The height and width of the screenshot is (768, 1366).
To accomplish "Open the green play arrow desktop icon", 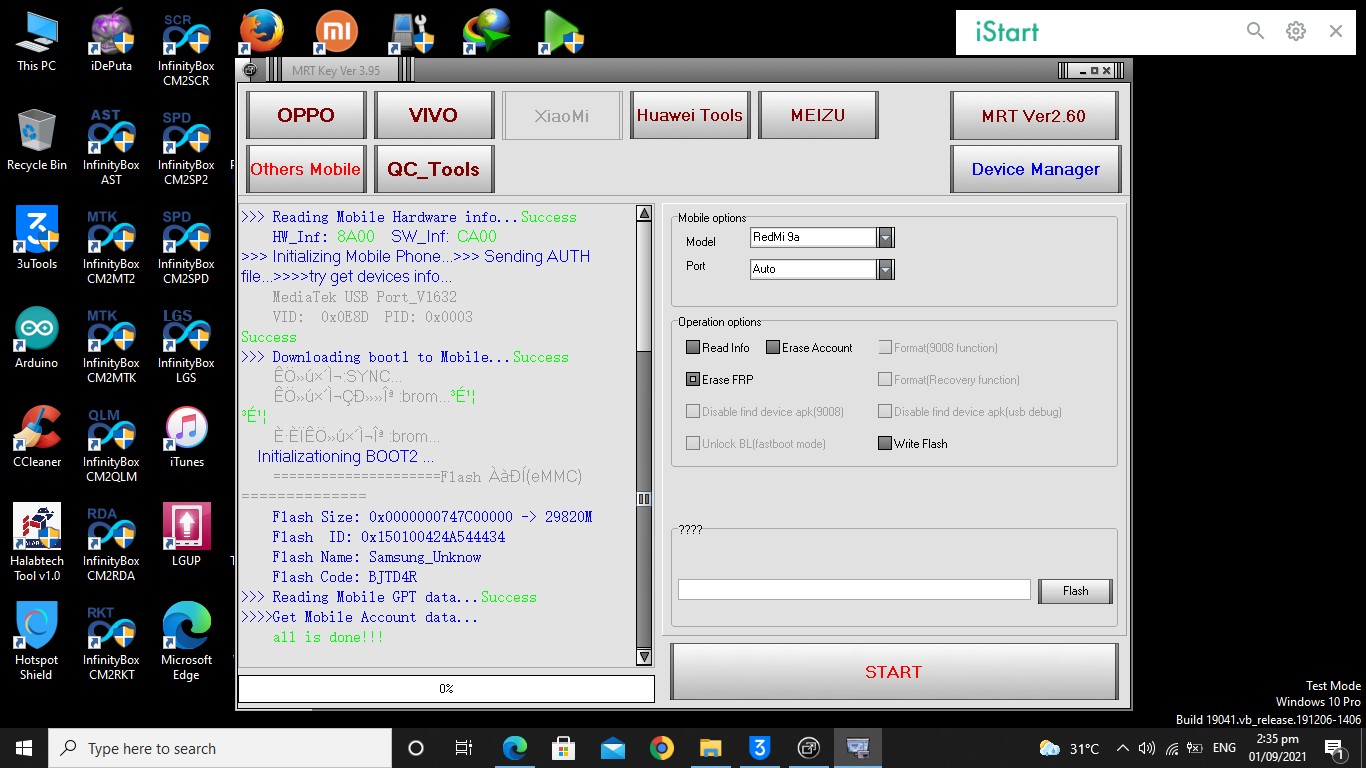I will pyautogui.click(x=561, y=33).
